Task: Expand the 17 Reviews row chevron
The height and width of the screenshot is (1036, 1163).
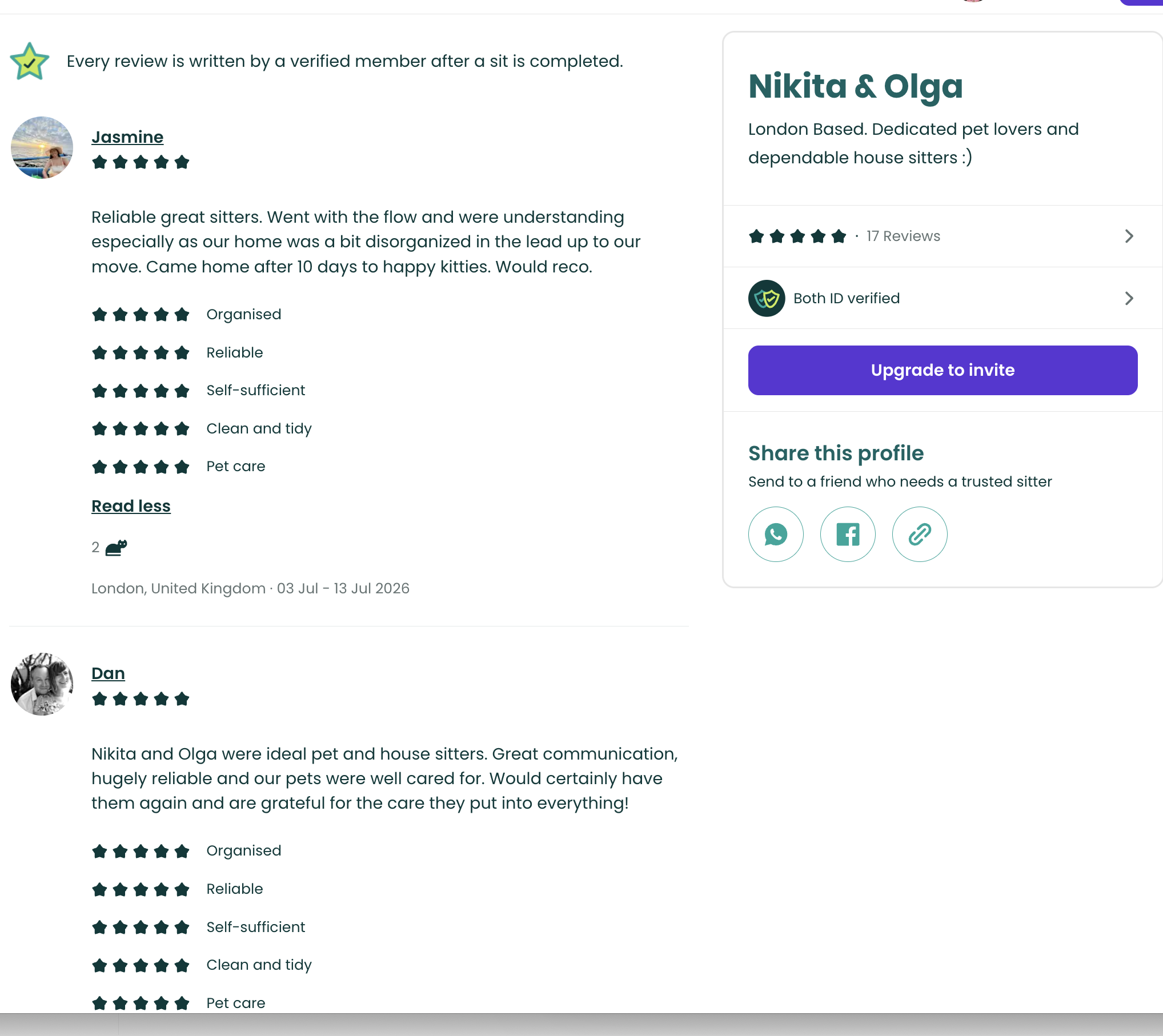Action: [x=1129, y=236]
